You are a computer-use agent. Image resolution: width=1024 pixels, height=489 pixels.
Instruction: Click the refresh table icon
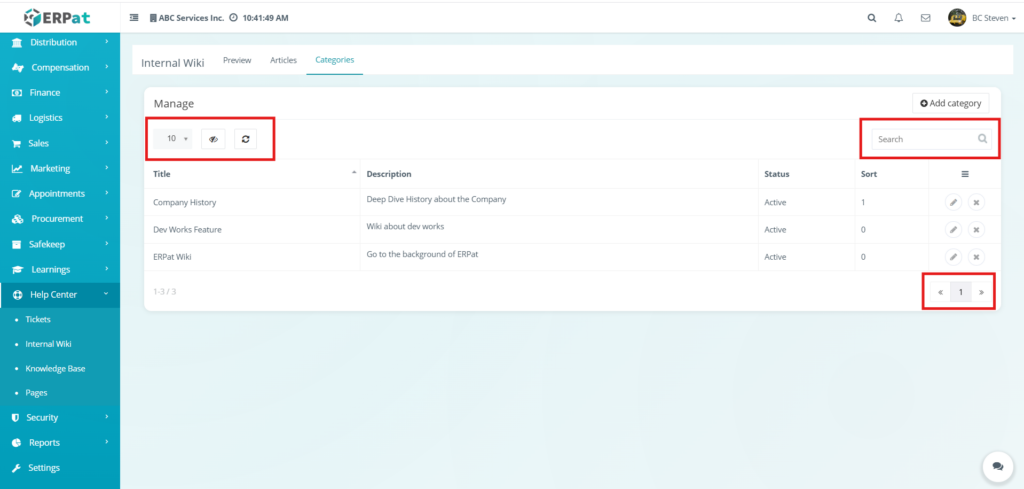245,139
